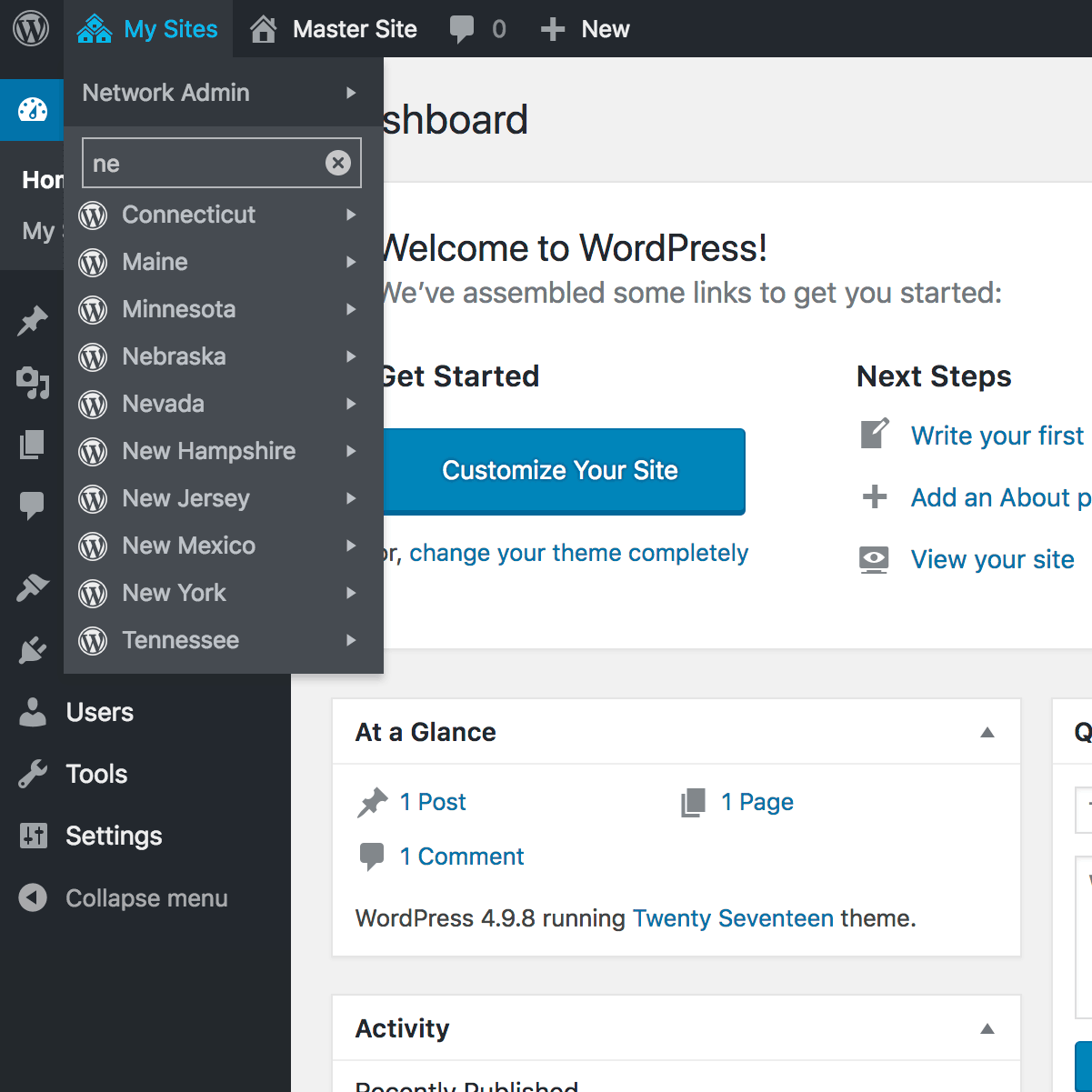Expand Maine submenu arrow
Screen dimensions: 1092x1092
click(x=351, y=262)
